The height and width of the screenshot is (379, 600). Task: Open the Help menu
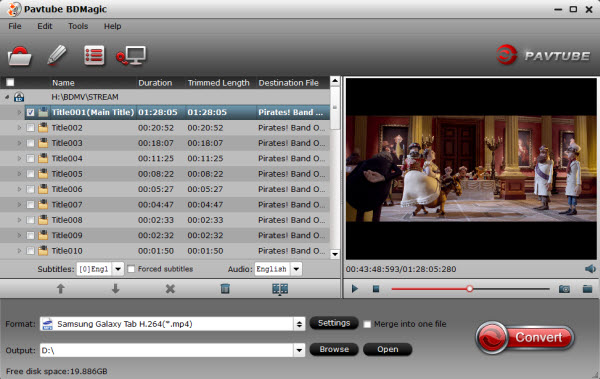click(112, 26)
